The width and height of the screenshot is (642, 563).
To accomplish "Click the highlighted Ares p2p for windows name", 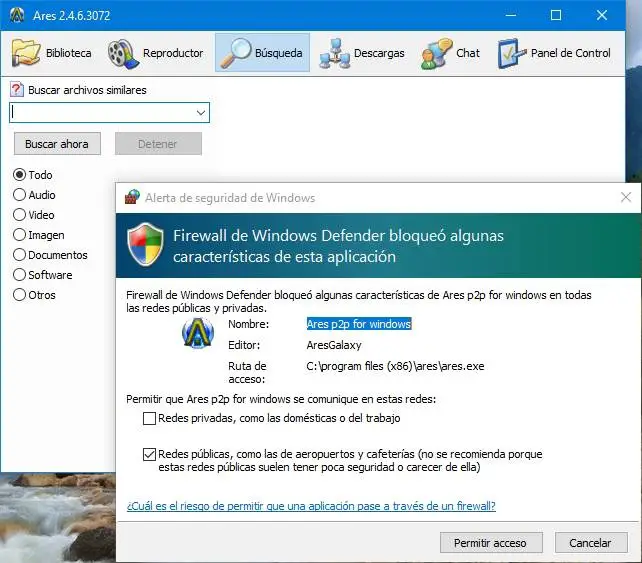I will coord(359,324).
